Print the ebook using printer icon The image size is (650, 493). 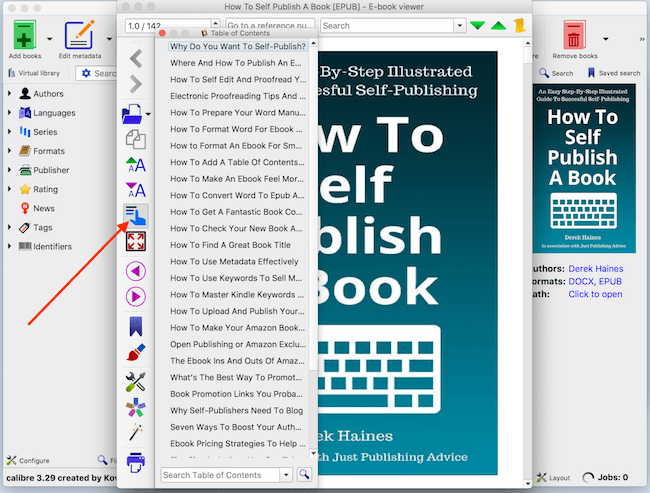(135, 461)
